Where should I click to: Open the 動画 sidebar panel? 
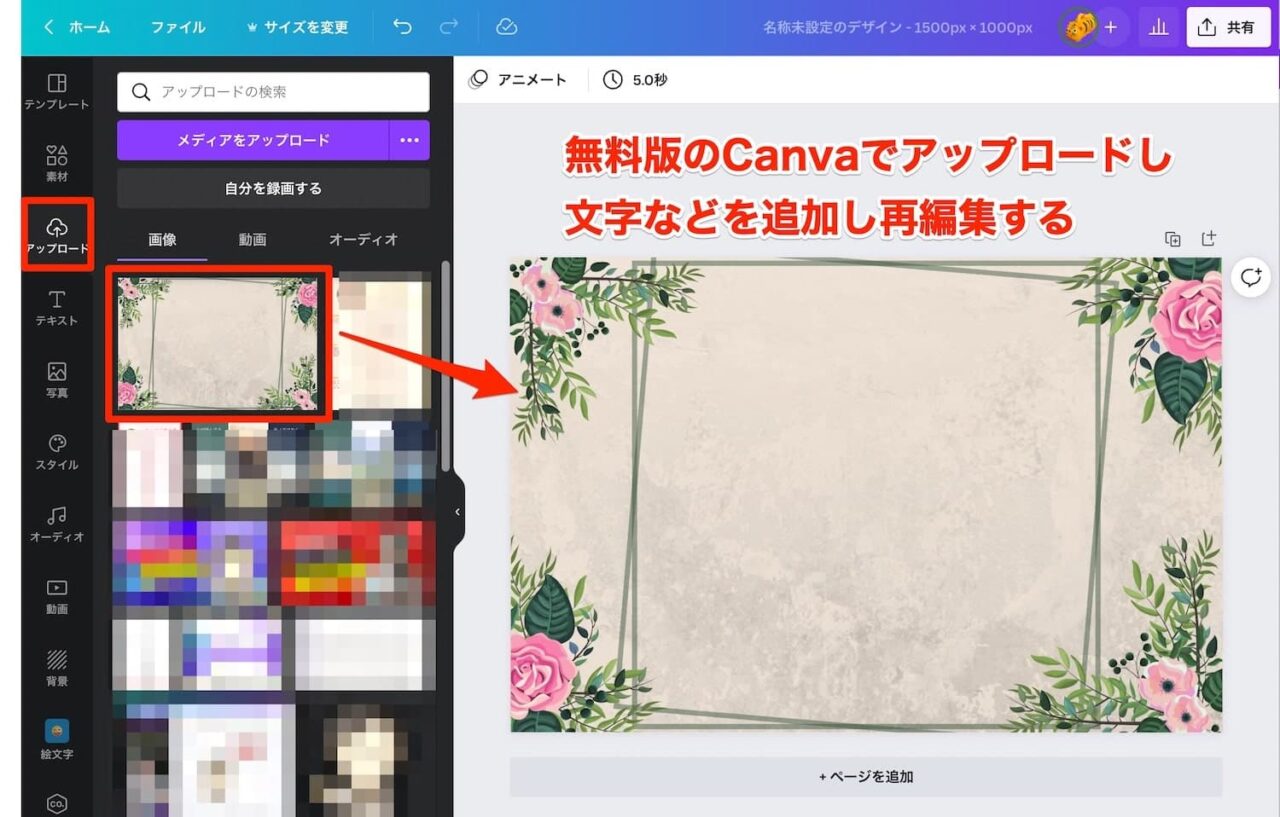[57, 595]
